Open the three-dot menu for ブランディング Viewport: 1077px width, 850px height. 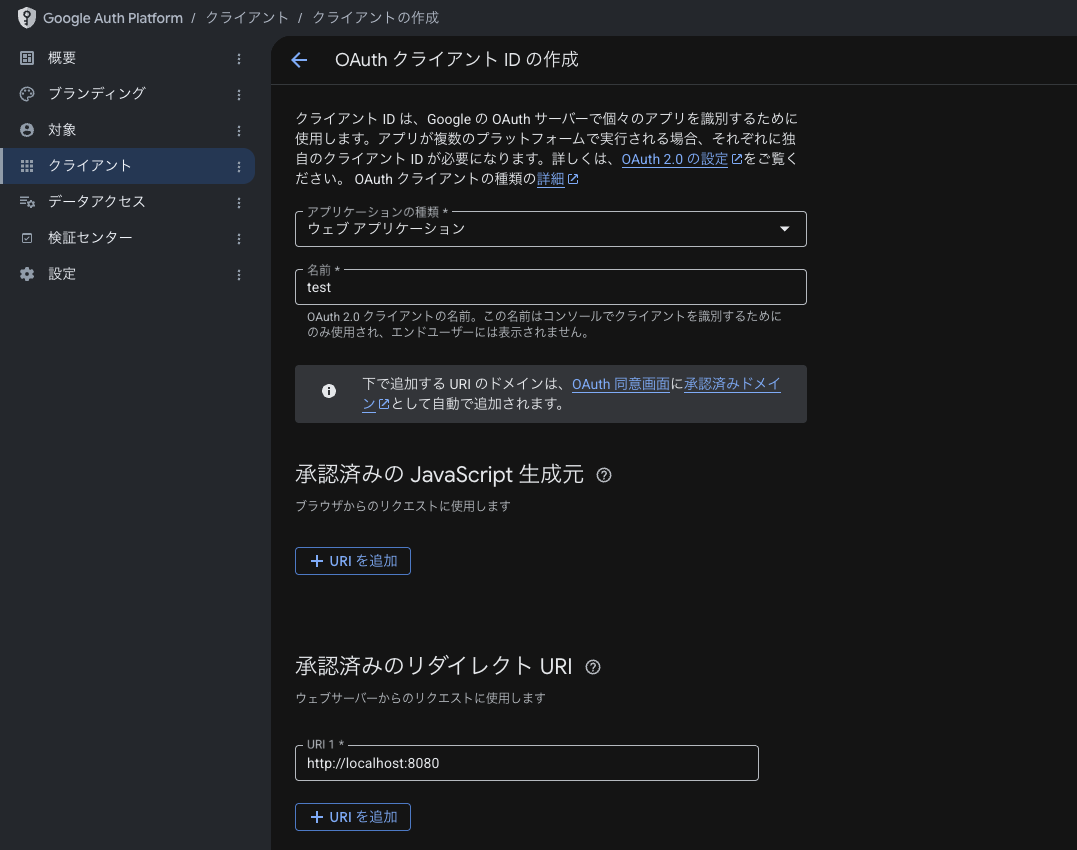239,95
